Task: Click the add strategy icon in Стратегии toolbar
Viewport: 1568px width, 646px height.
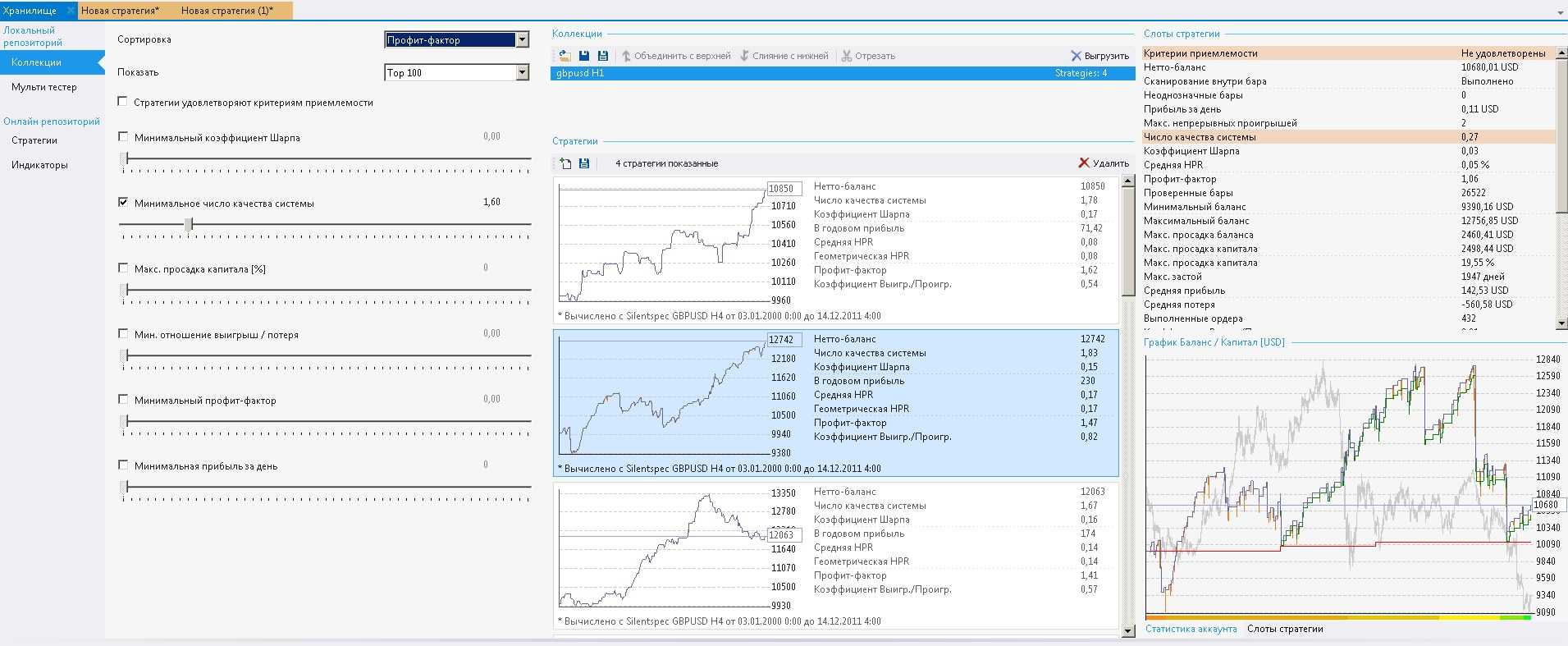Action: (x=565, y=163)
